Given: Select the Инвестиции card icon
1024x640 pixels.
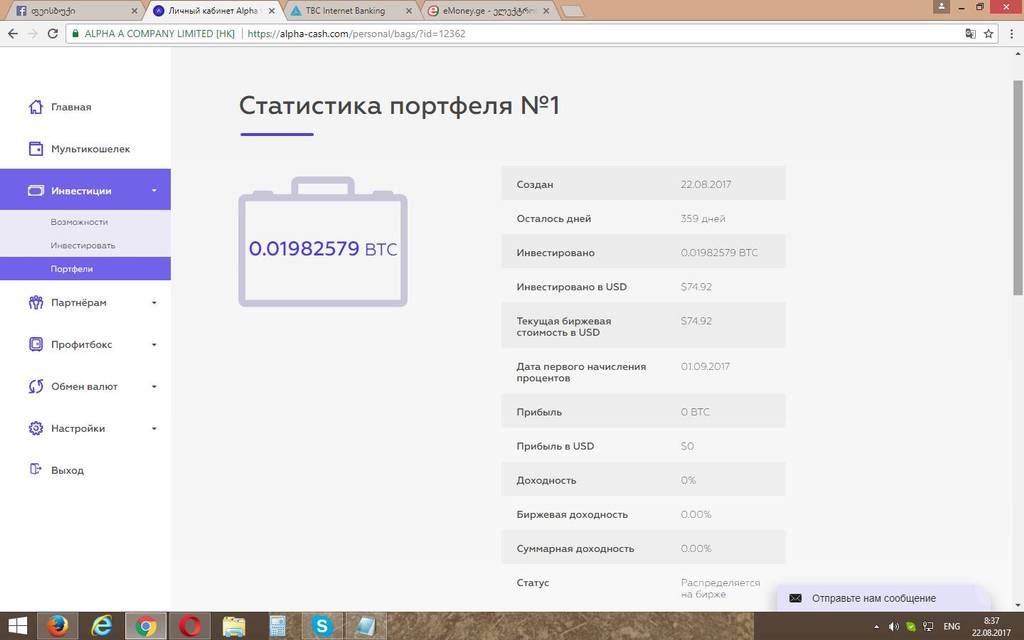Looking at the screenshot, I should click(x=34, y=189).
